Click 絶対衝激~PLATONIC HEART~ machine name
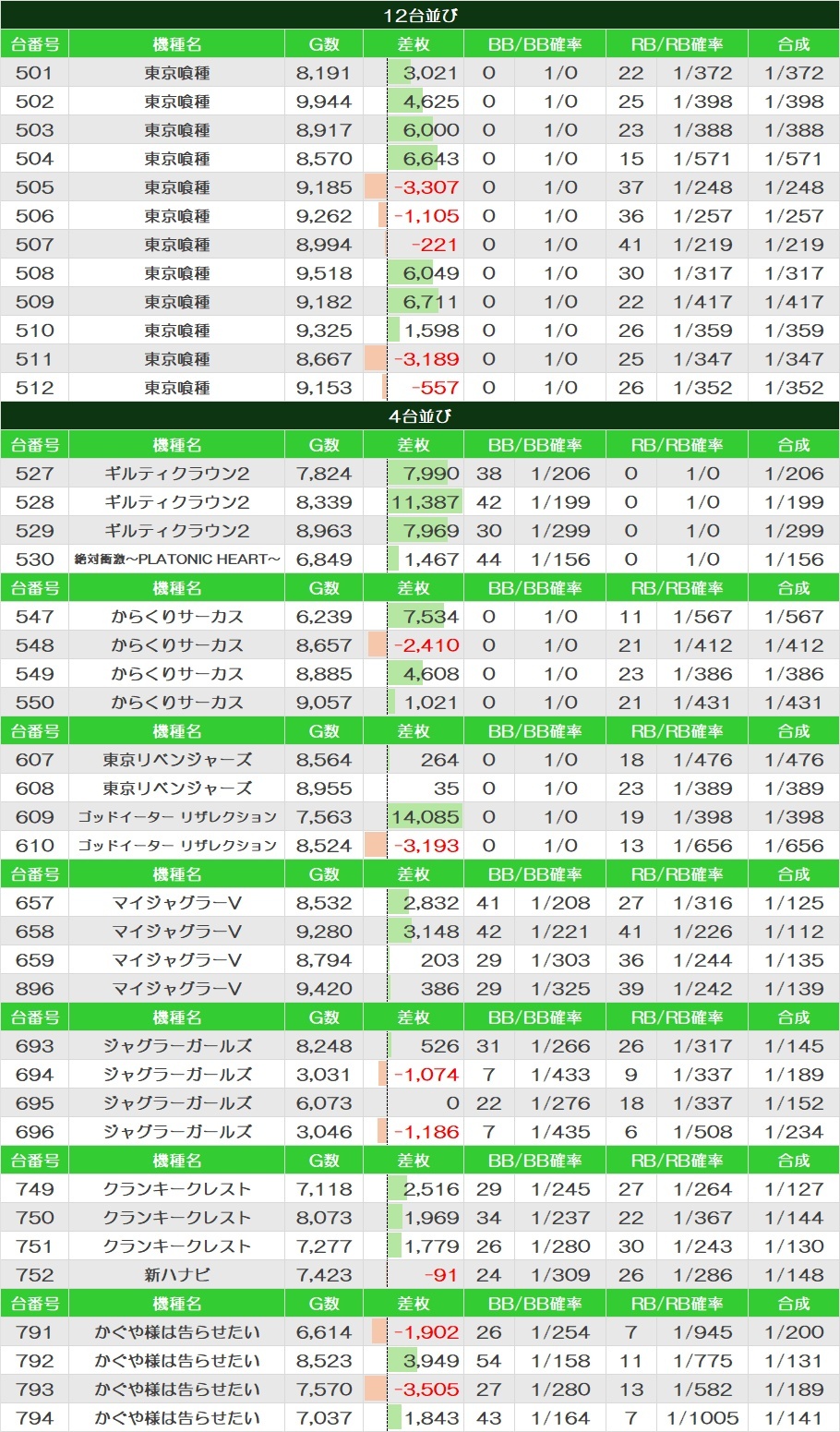Viewport: 840px width, 1432px height. click(177, 560)
